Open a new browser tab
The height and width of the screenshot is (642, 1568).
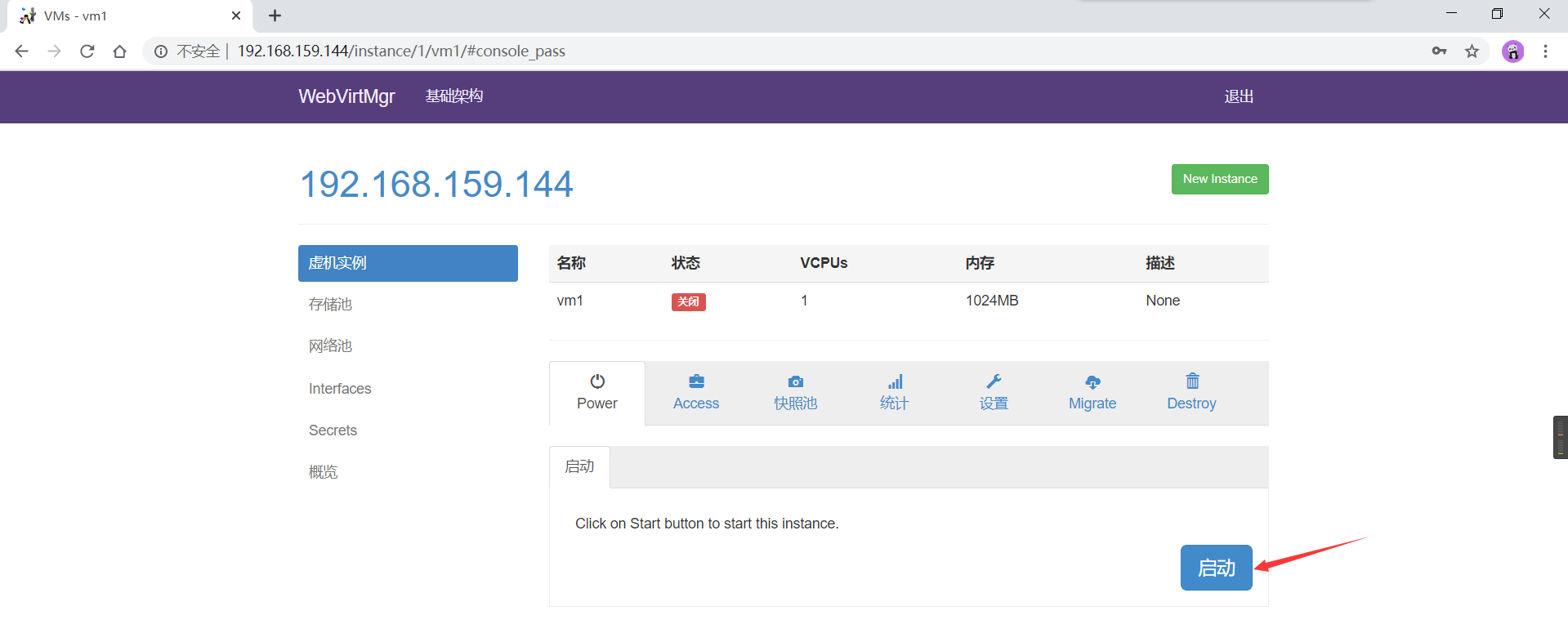pyautogui.click(x=275, y=16)
